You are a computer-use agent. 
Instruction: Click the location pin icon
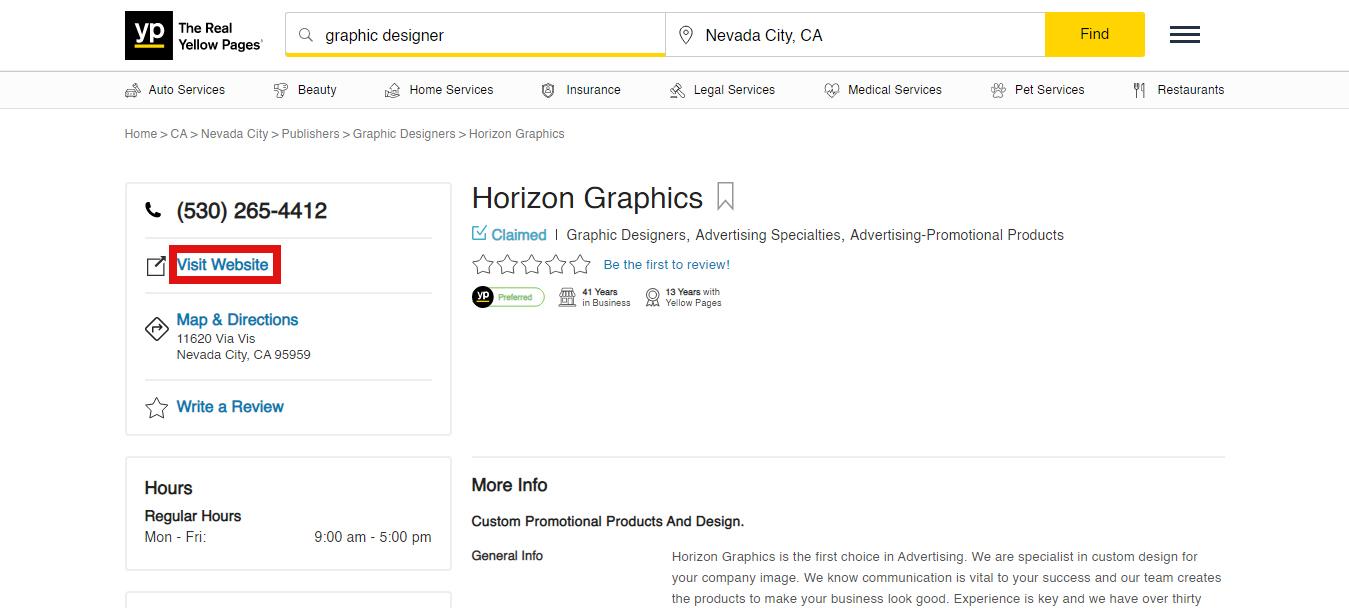pos(686,35)
